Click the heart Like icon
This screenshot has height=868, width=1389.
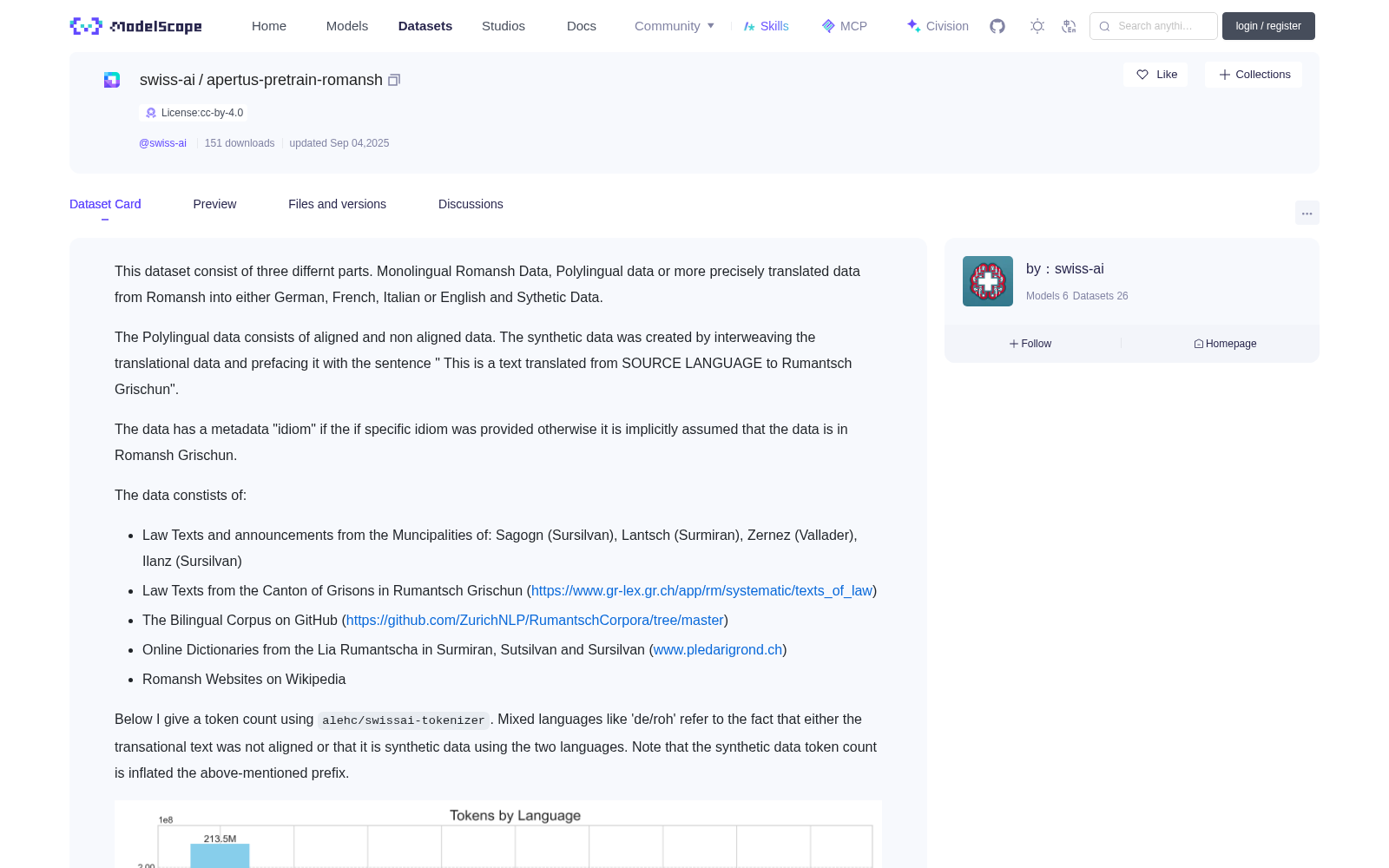[1142, 75]
